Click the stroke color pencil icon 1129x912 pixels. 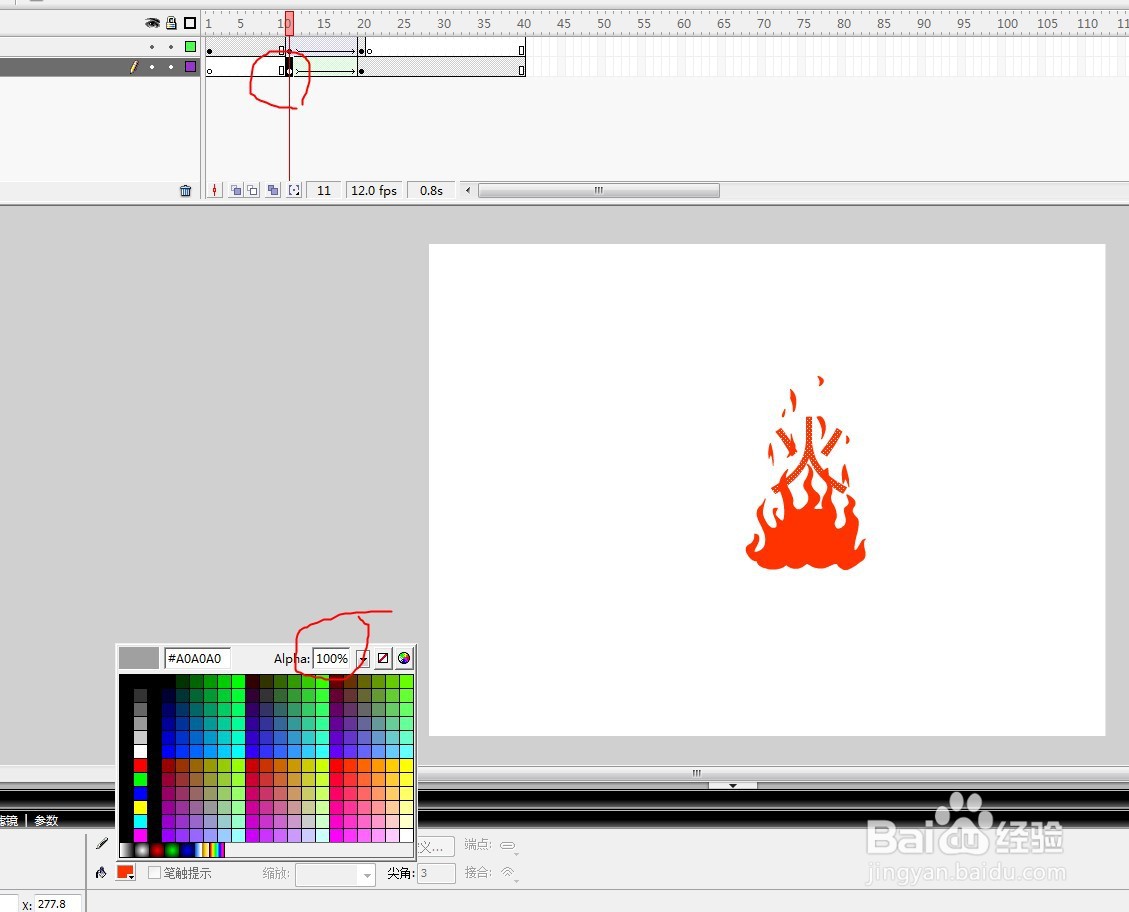(102, 844)
